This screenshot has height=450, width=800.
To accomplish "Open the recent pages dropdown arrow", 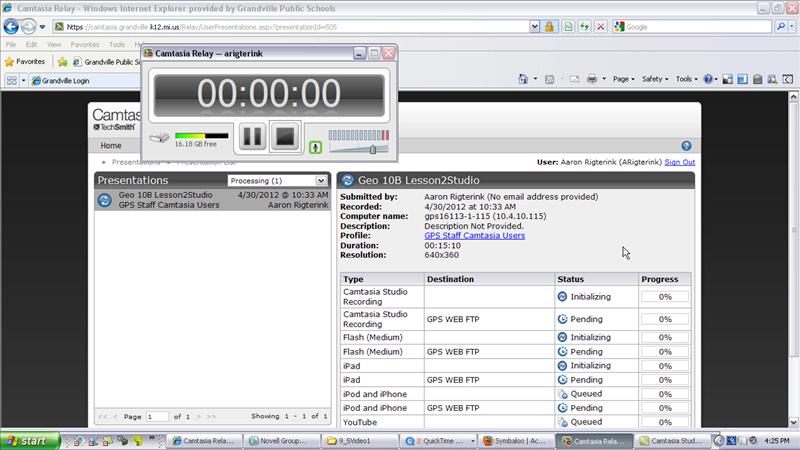I will 42,27.
